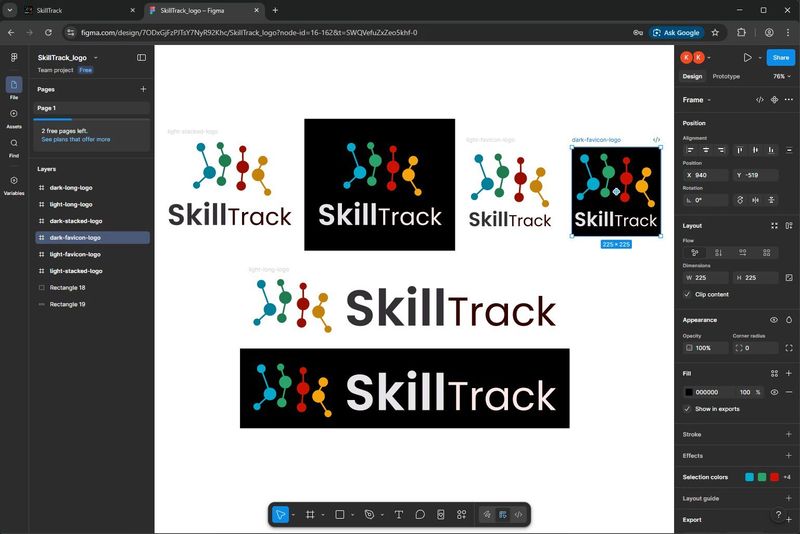The width and height of the screenshot is (800, 534).
Task: Toggle the left sidebar collapse icon
Action: pyautogui.click(x=142, y=58)
